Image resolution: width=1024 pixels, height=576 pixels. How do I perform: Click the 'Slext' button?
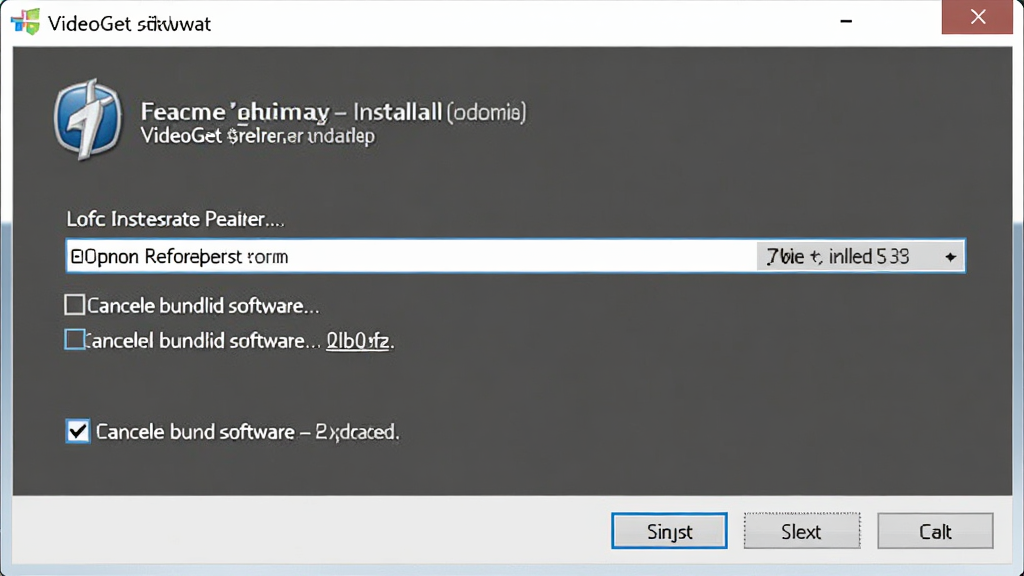pyautogui.click(x=801, y=531)
